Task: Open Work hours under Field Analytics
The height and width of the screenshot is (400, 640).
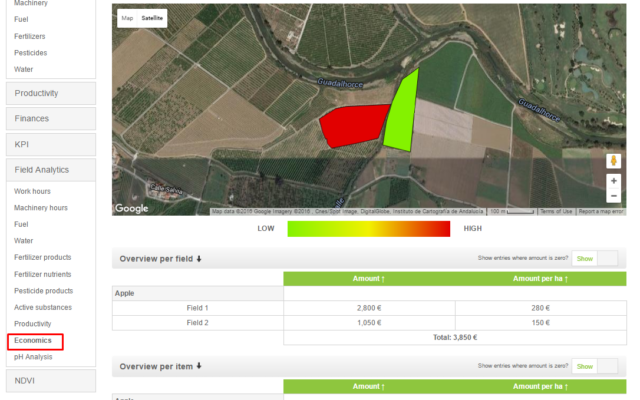Action: coord(32,191)
